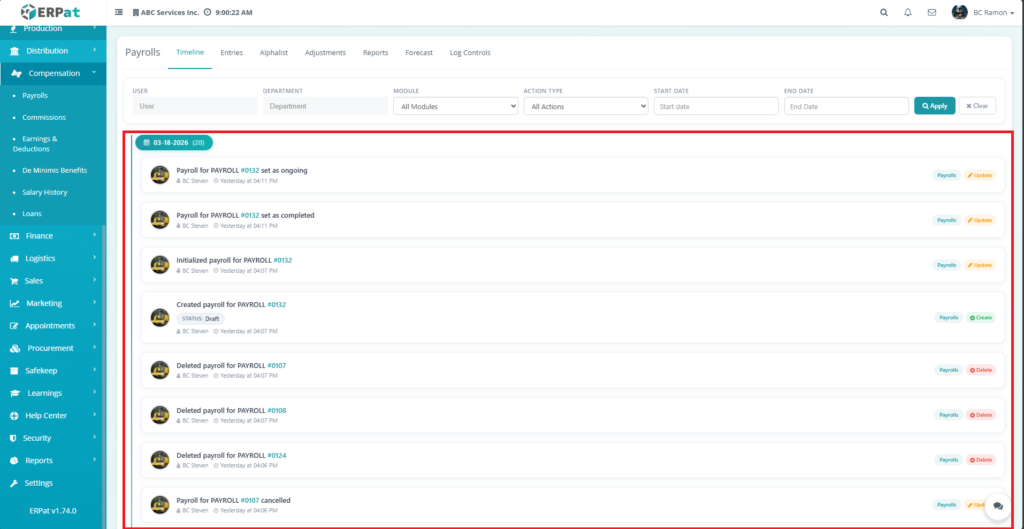Open the notifications bell
The height and width of the screenshot is (529, 1024).
coord(908,13)
